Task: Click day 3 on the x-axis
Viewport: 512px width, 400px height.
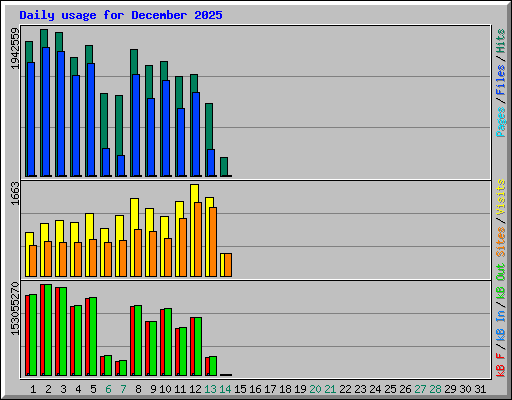Action: (x=63, y=389)
